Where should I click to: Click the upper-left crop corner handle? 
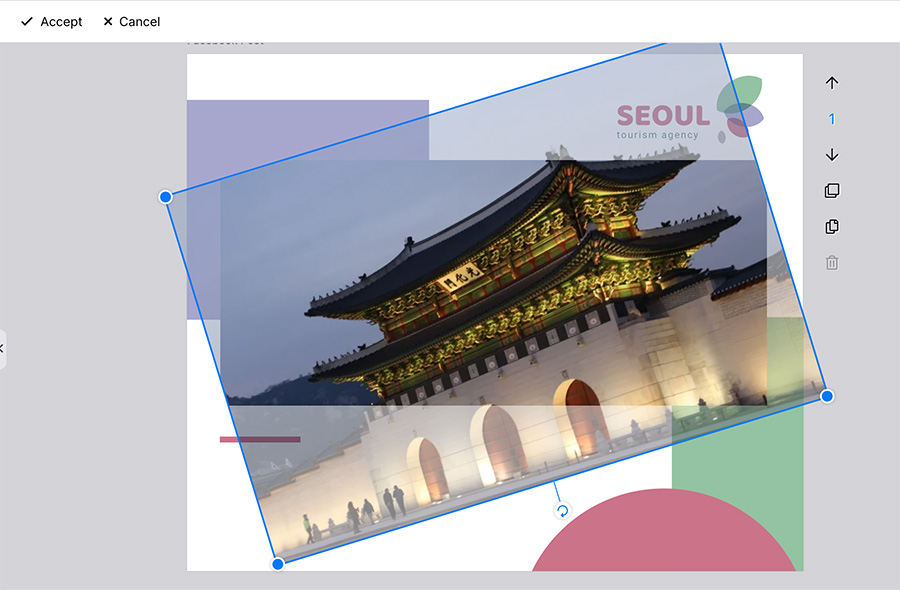pos(165,197)
